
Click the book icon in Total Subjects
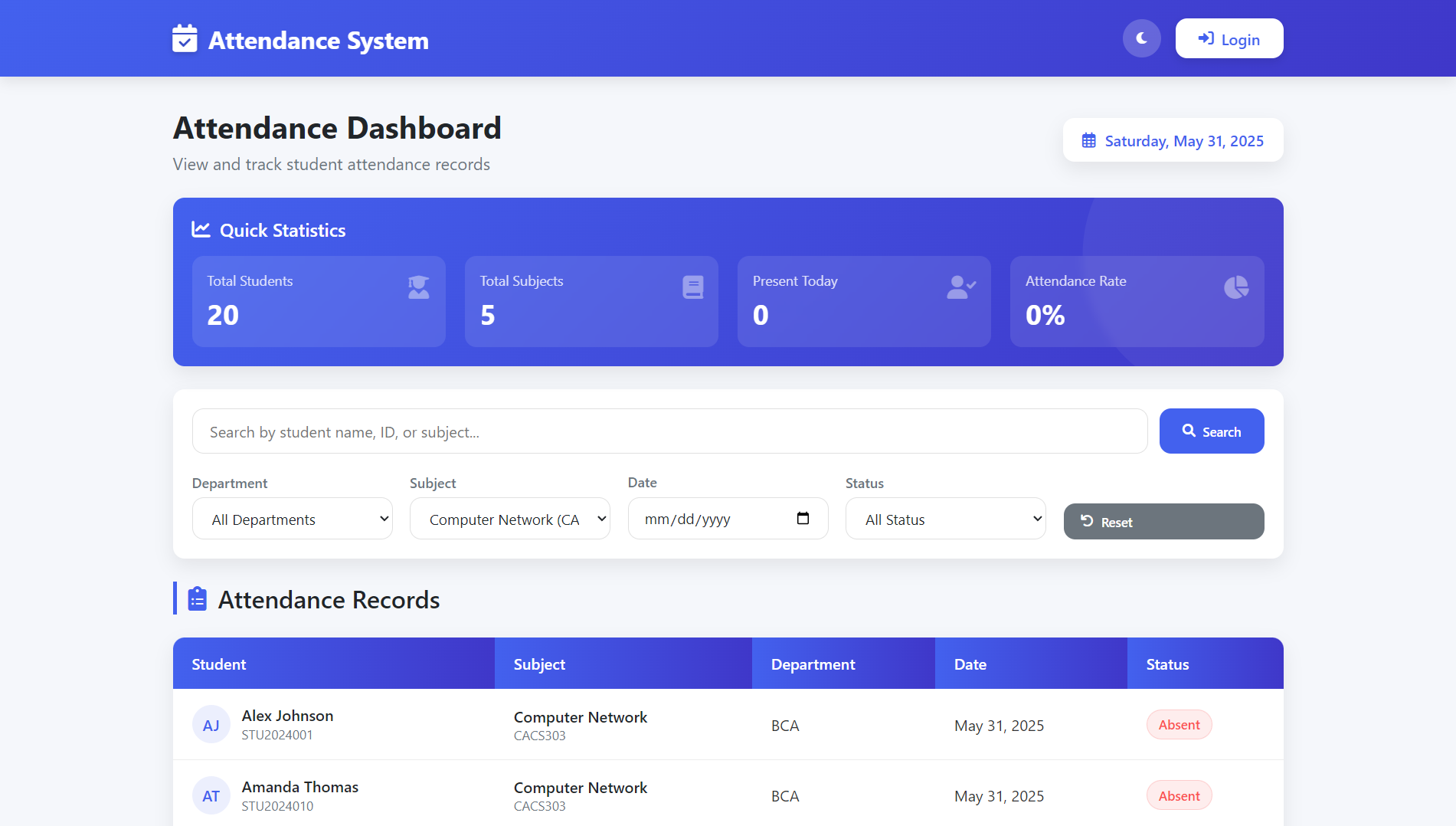click(x=692, y=287)
